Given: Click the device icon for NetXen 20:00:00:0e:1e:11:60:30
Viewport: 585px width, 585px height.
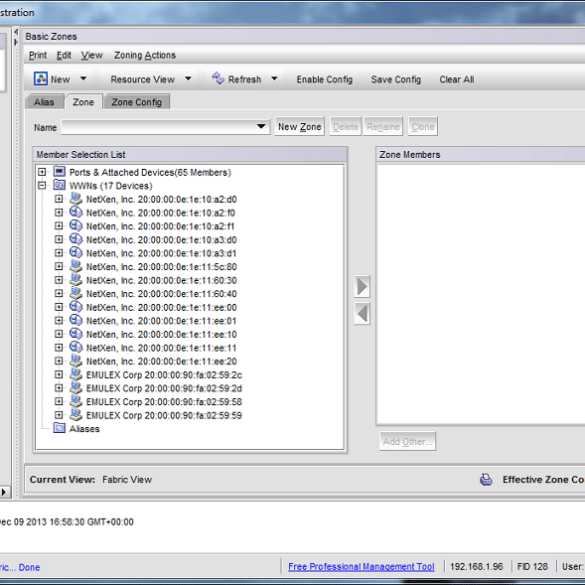Looking at the screenshot, I should [76, 280].
